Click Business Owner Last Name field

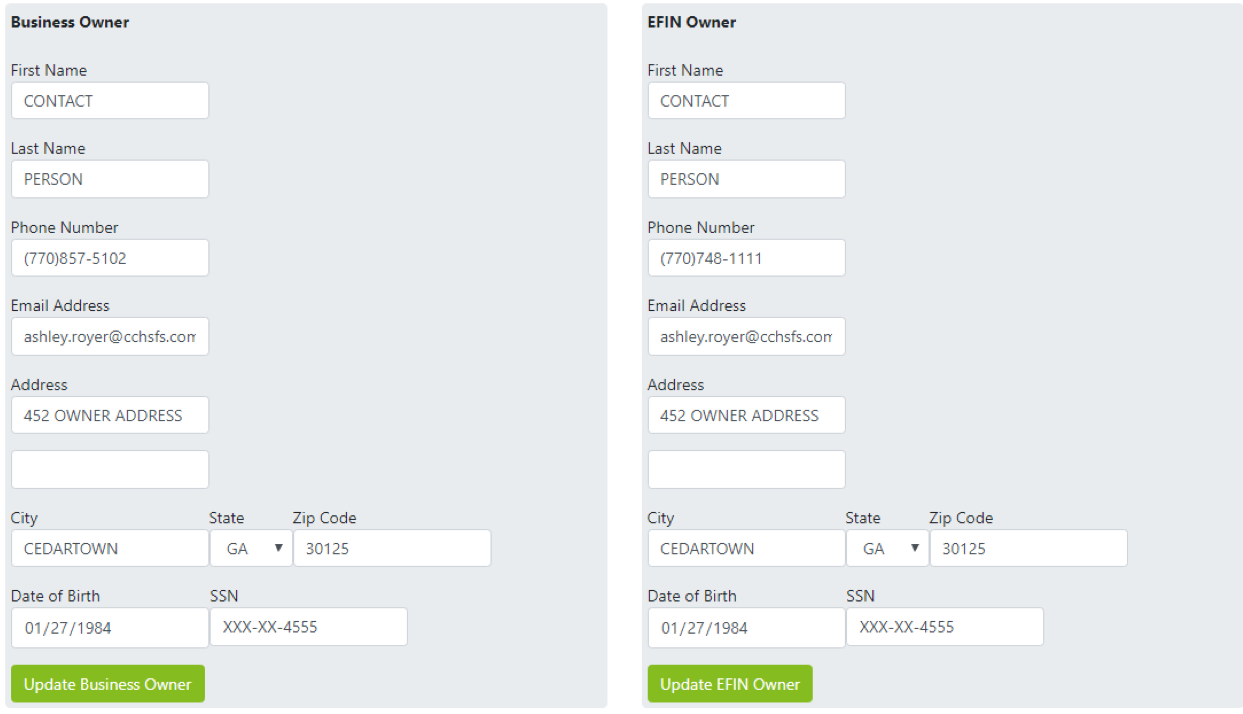tap(110, 179)
